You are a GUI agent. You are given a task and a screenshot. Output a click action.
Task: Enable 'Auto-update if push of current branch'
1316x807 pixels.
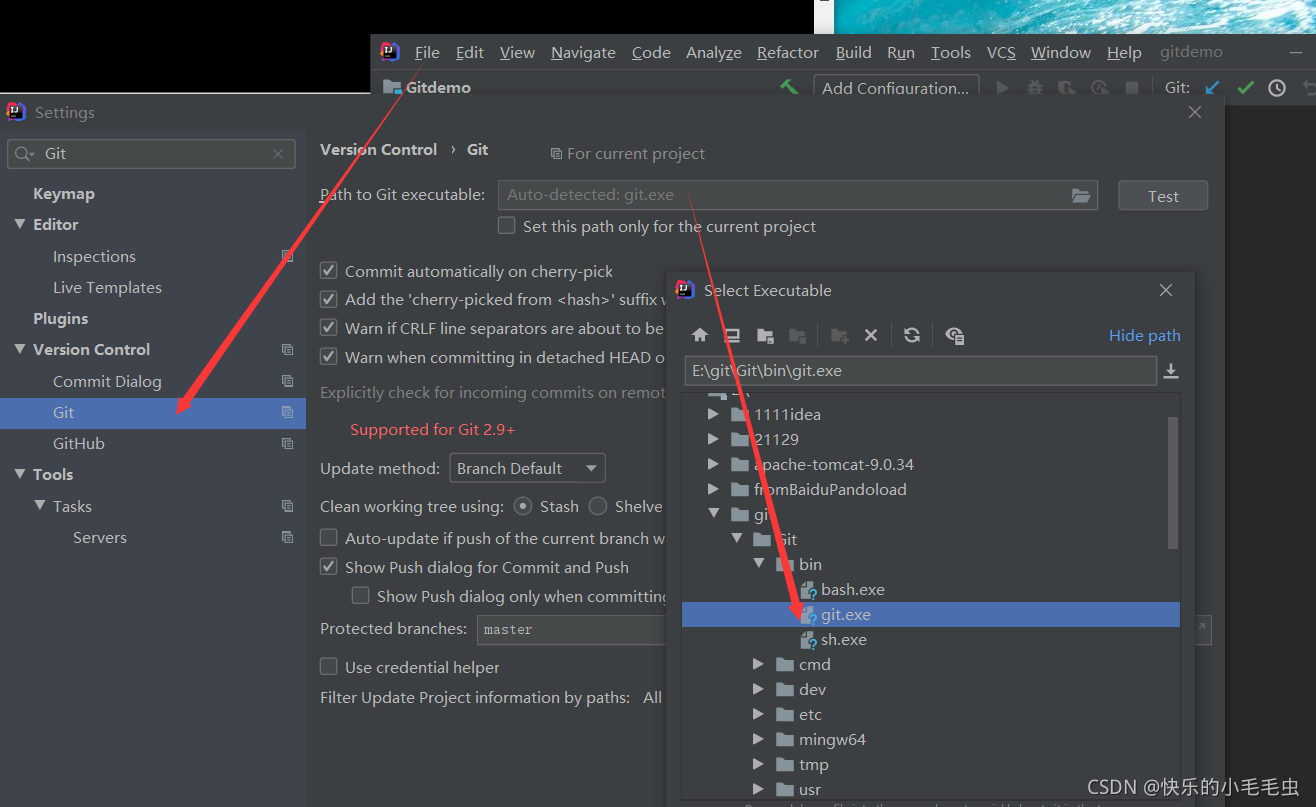[328, 538]
